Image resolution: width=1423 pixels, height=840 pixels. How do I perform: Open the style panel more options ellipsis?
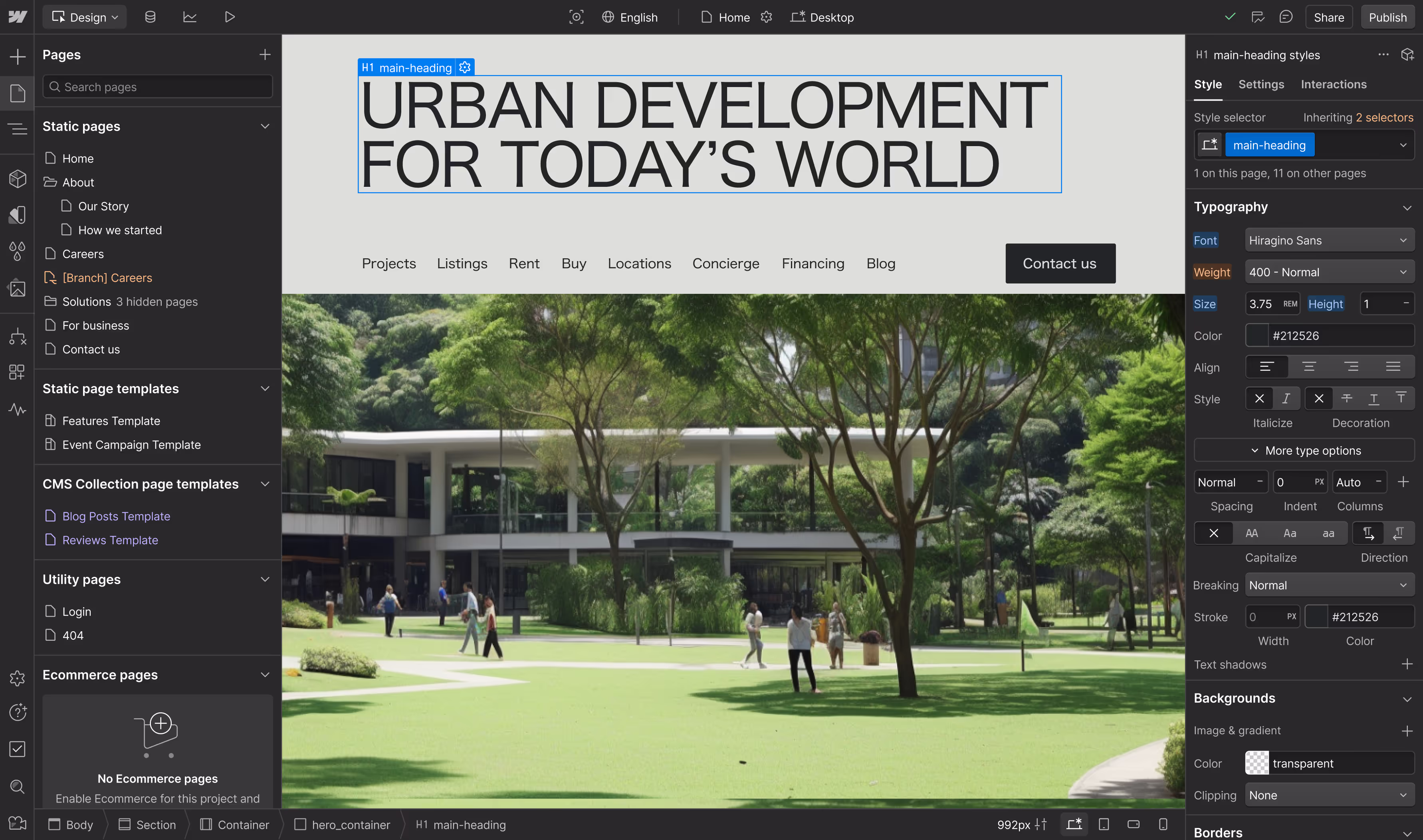pos(1383,54)
